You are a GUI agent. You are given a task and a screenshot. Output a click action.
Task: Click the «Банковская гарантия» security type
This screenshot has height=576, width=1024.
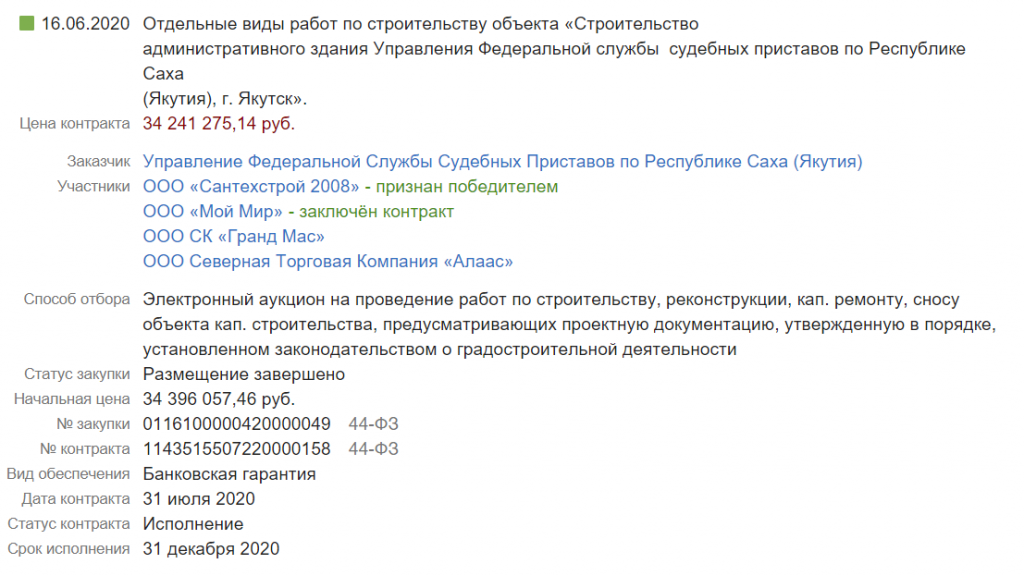pyautogui.click(x=229, y=474)
